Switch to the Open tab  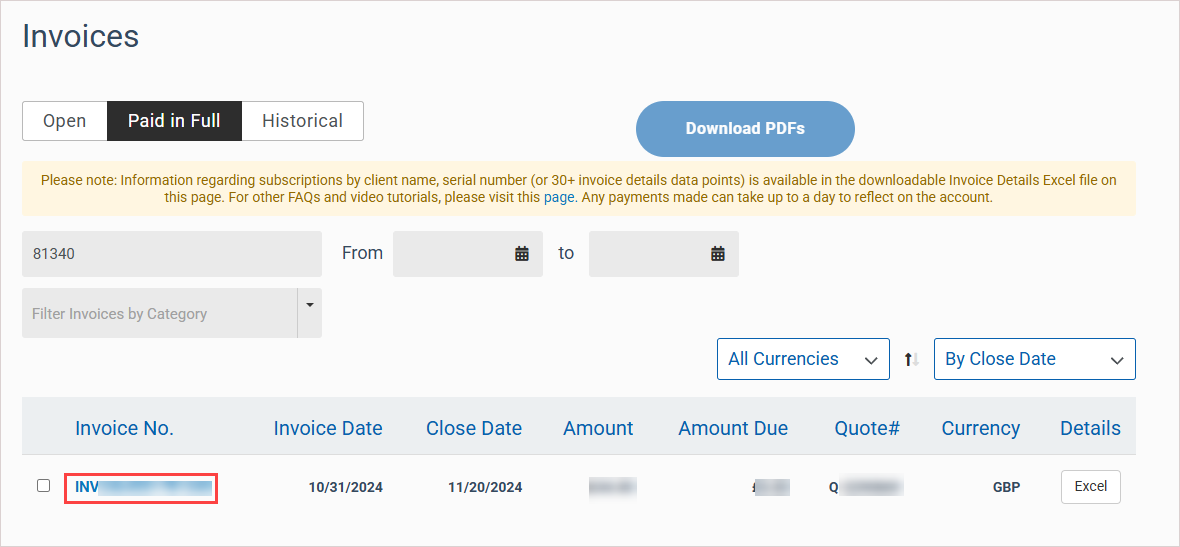pyautogui.click(x=65, y=121)
